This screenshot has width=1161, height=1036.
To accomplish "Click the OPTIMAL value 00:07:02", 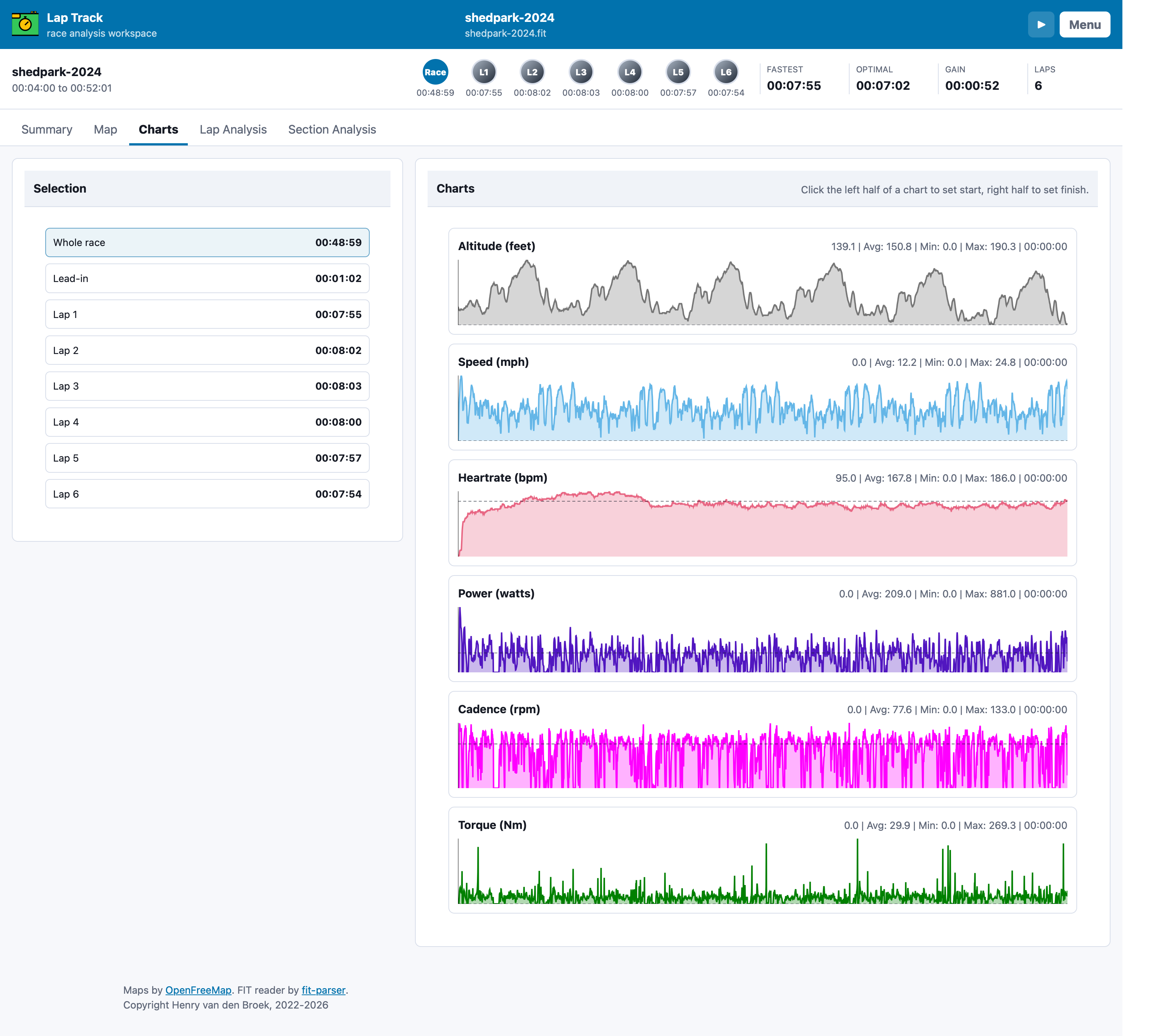I will coord(883,85).
